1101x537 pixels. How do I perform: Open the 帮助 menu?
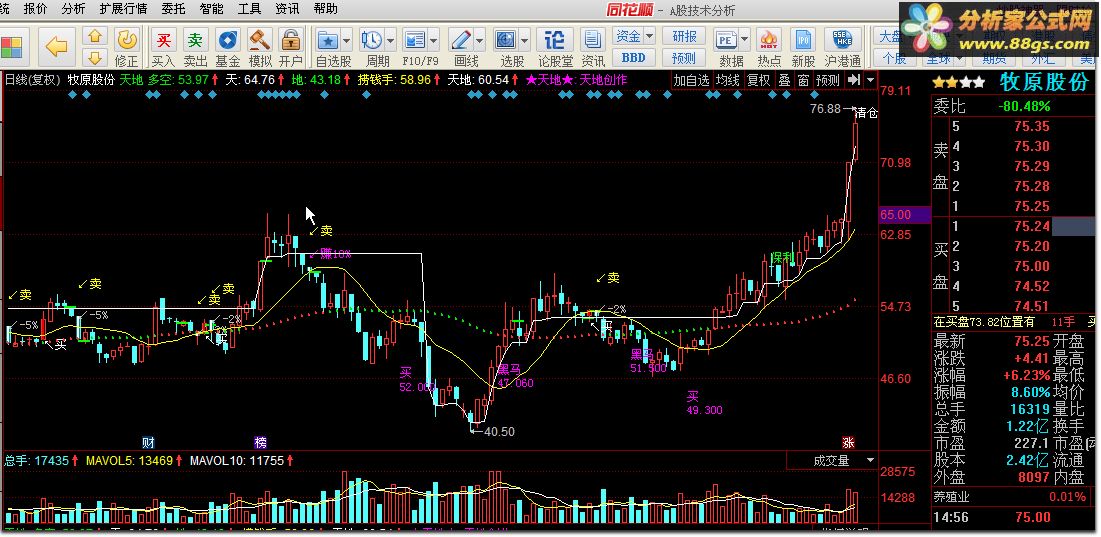point(325,9)
